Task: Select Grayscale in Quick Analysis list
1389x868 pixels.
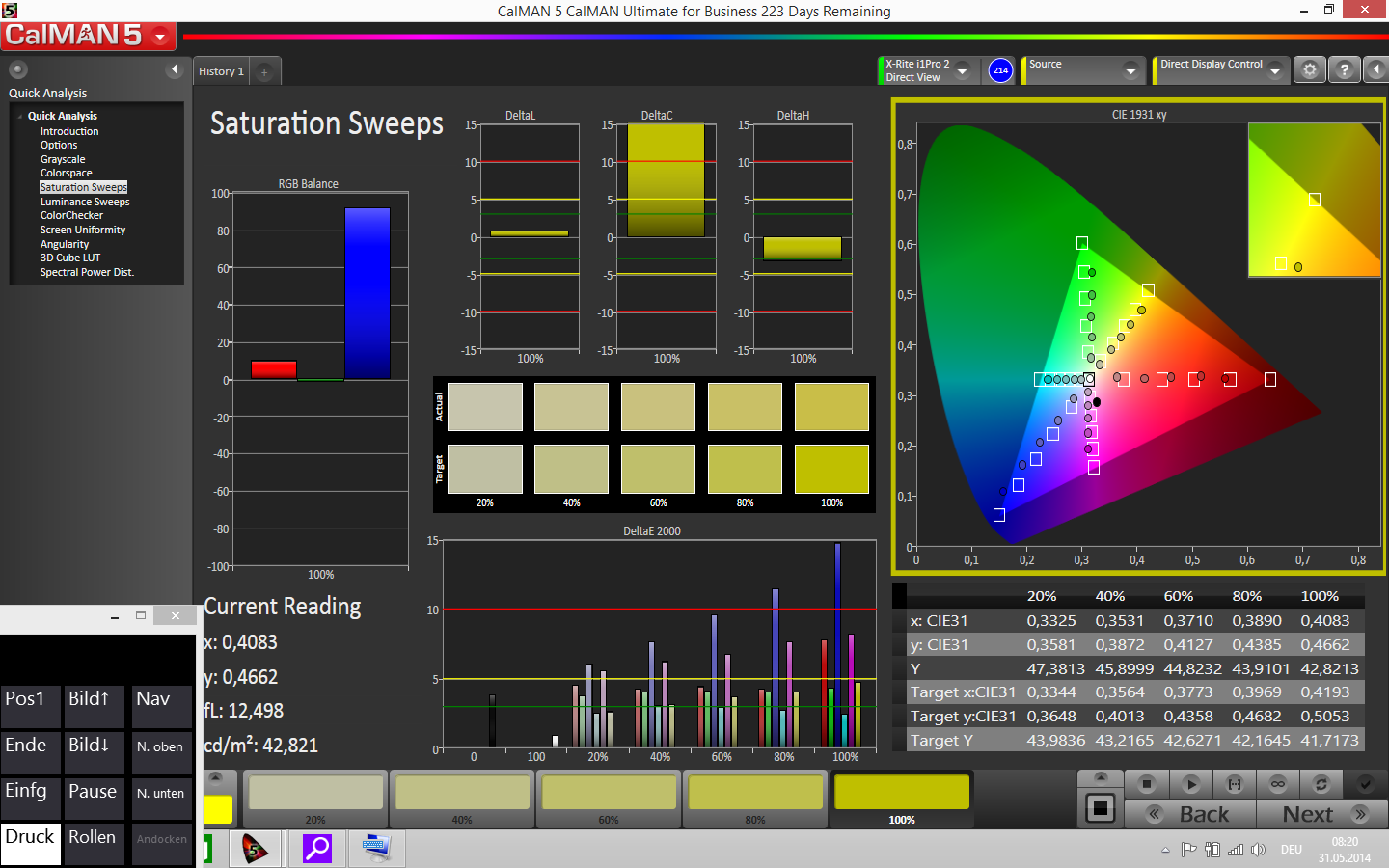Action: tap(63, 159)
